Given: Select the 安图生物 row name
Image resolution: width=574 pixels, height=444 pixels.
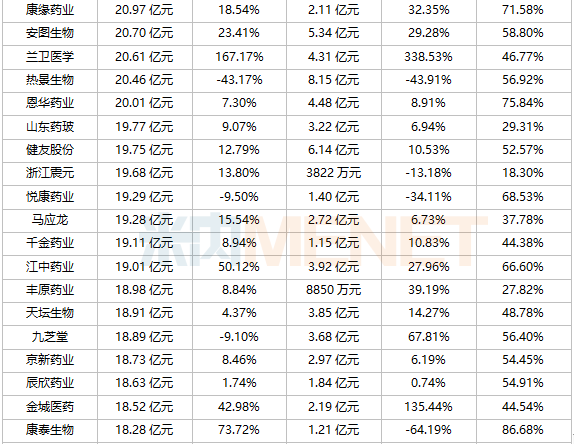Looking at the screenshot, I should (50, 33).
